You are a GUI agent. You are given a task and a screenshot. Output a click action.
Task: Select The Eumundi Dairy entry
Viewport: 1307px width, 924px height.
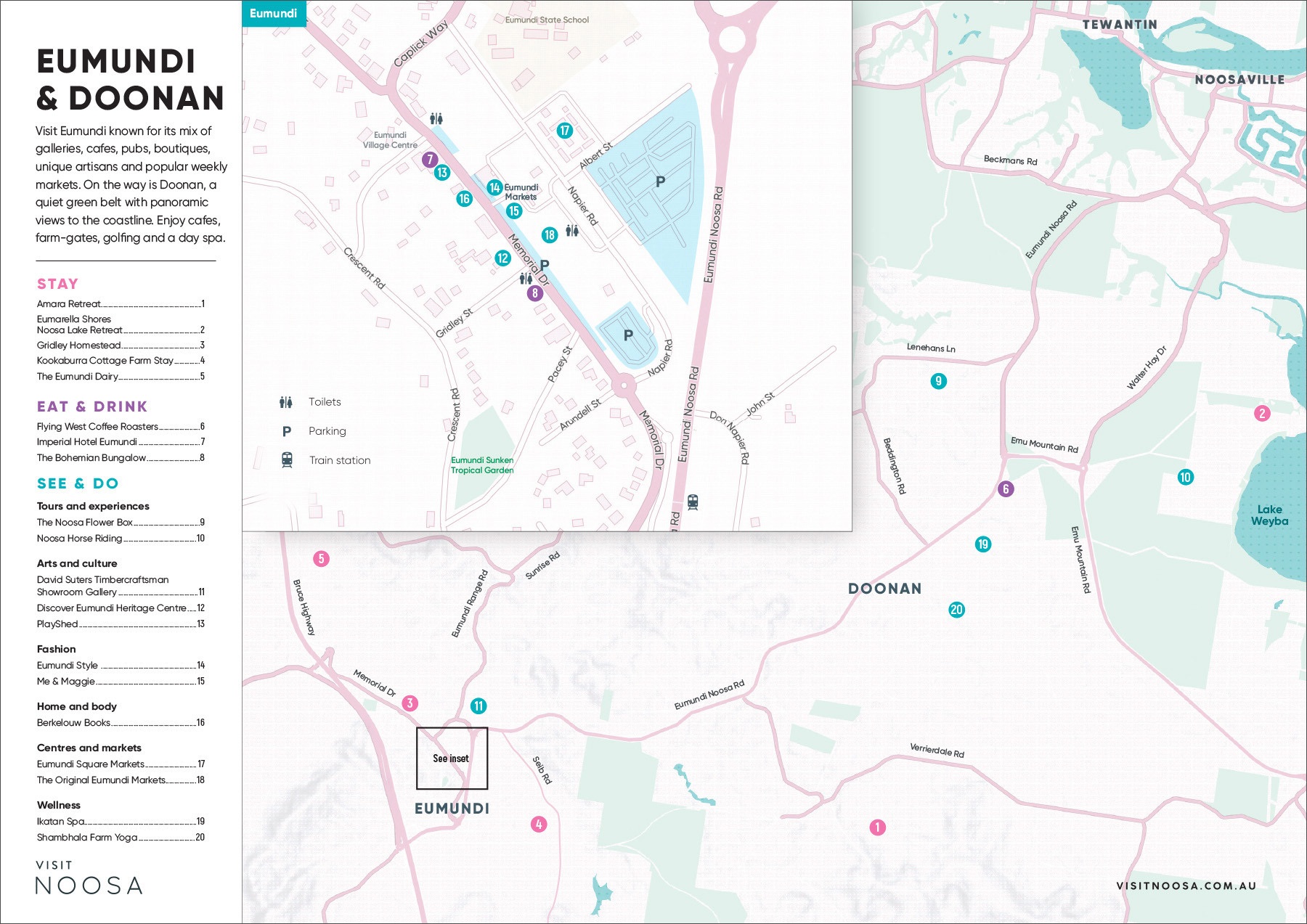[121, 377]
